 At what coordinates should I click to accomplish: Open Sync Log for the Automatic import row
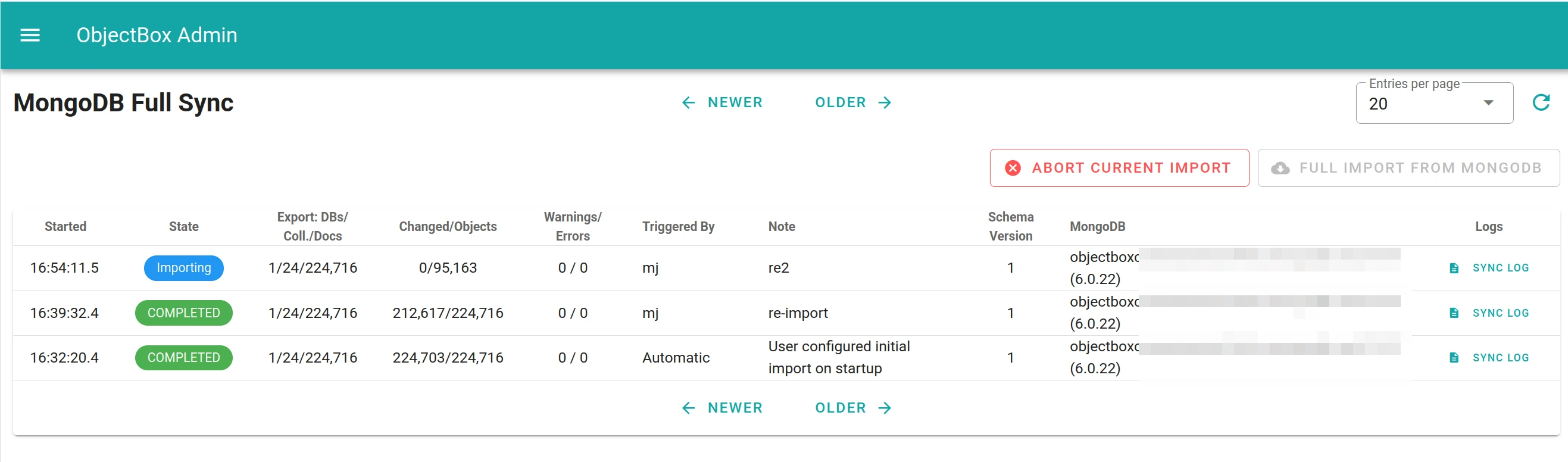click(x=1489, y=358)
